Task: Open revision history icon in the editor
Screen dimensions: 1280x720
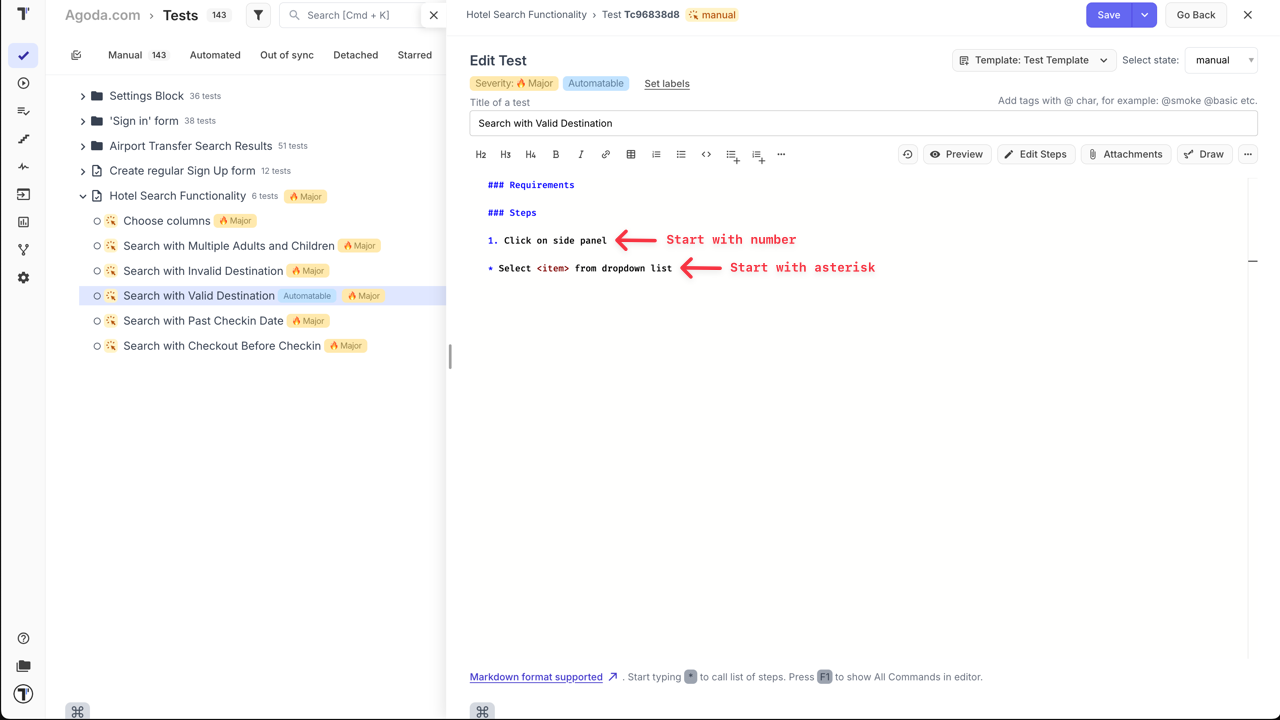Action: point(907,154)
